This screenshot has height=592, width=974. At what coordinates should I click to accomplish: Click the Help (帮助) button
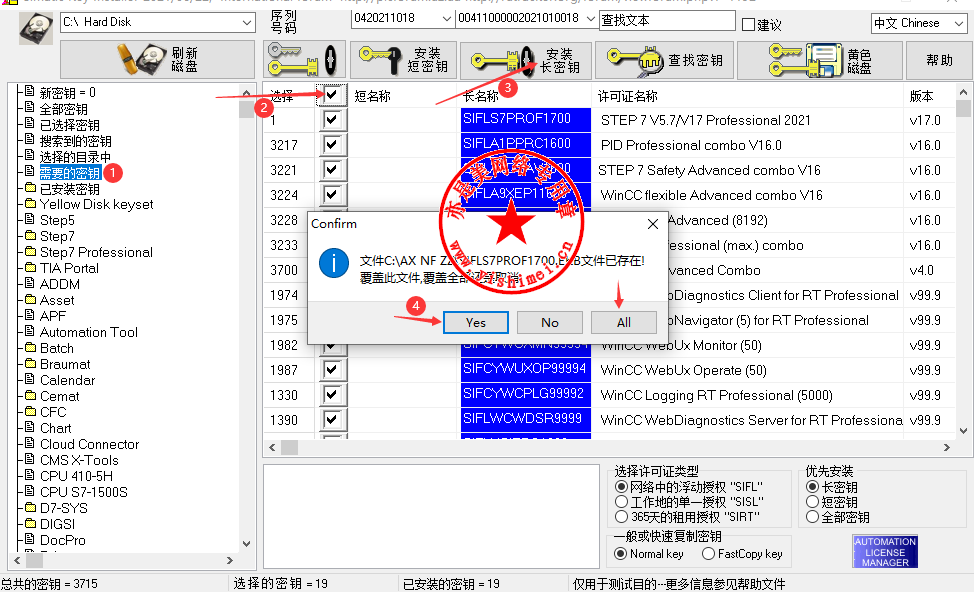pos(939,60)
